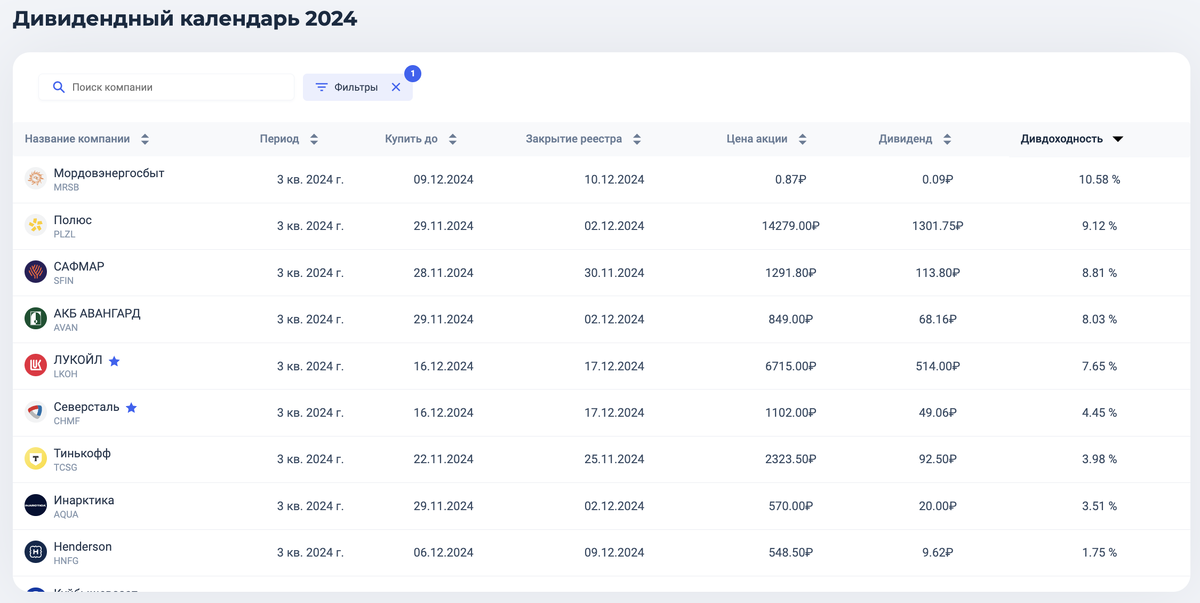Click the АКБ АВАНГАРД logo icon
Image resolution: width=1200 pixels, height=603 pixels.
(36, 319)
